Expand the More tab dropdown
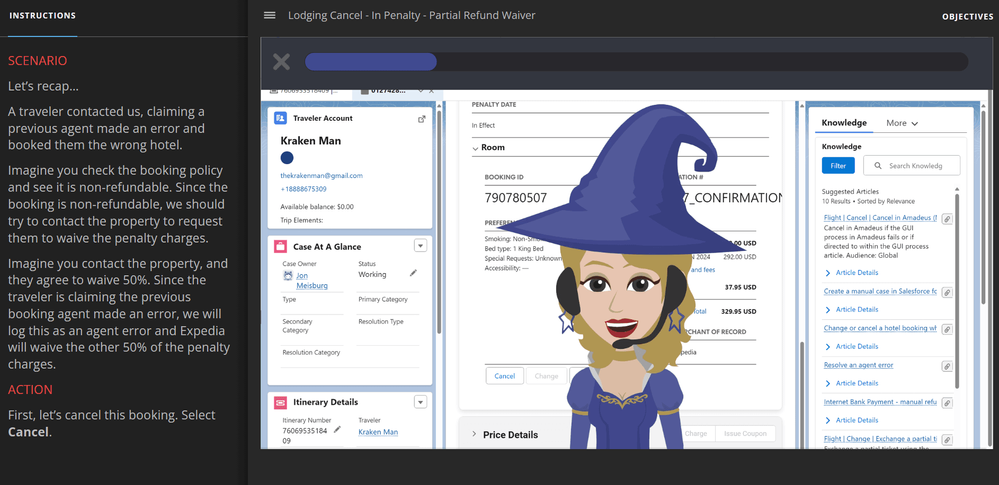Viewport: 999px width, 485px height. [x=902, y=123]
